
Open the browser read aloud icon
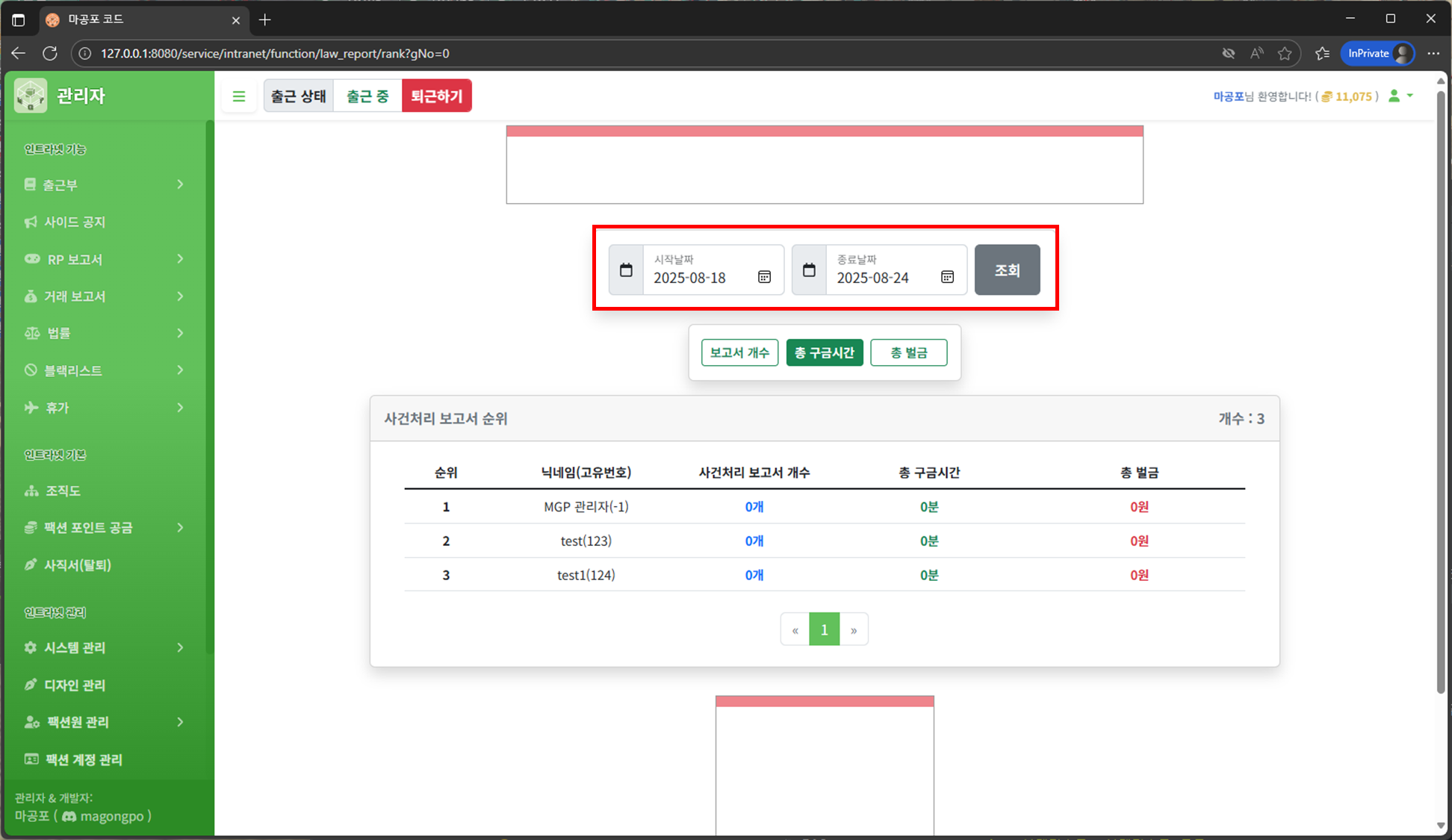(x=1257, y=53)
